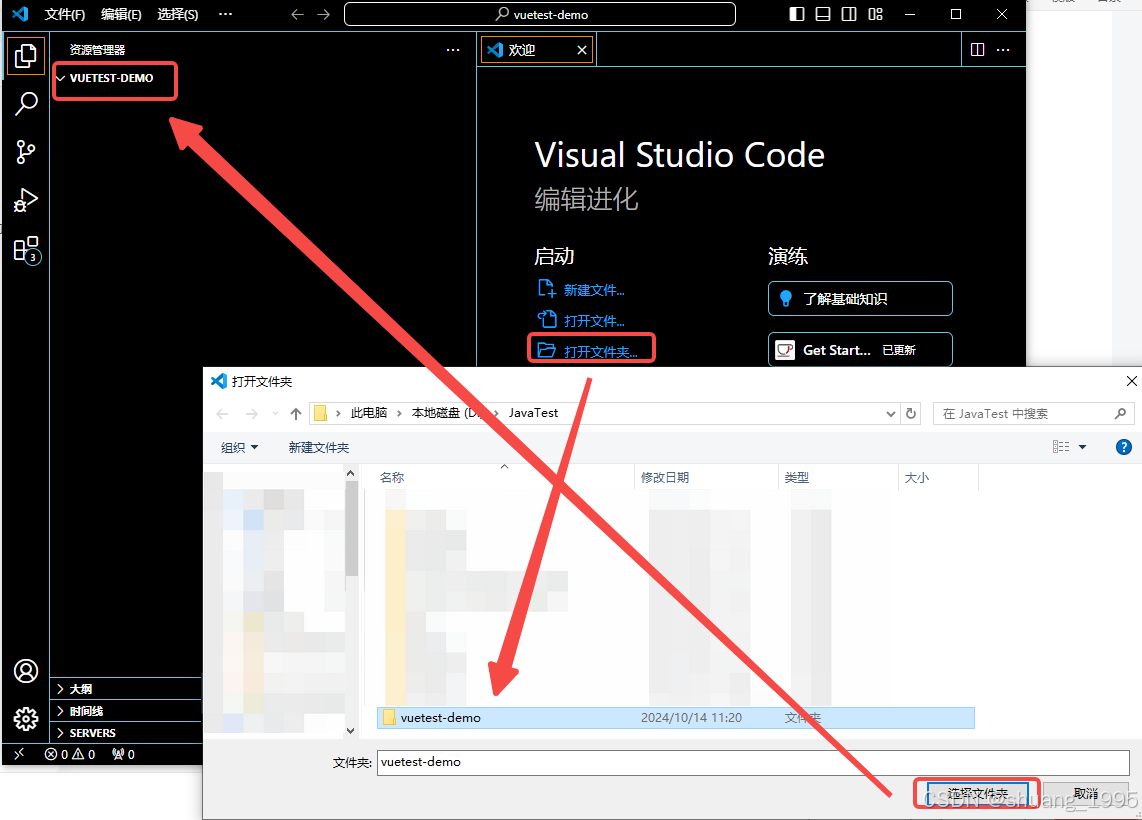Expand the SERVERS section
This screenshot has width=1142, height=820.
125,733
